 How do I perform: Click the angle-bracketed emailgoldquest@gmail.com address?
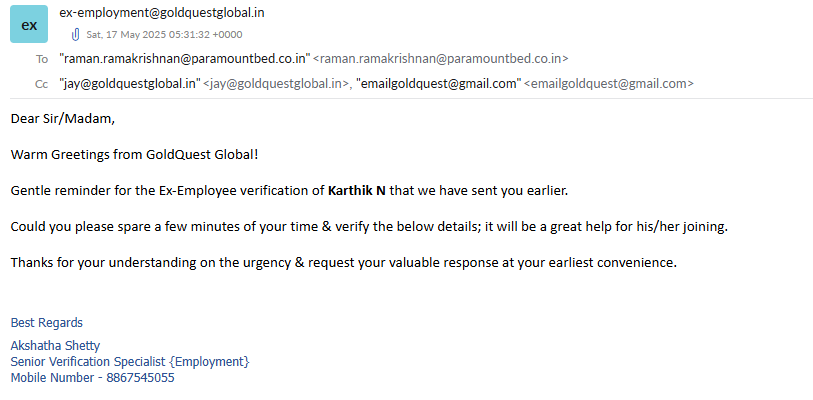click(609, 84)
